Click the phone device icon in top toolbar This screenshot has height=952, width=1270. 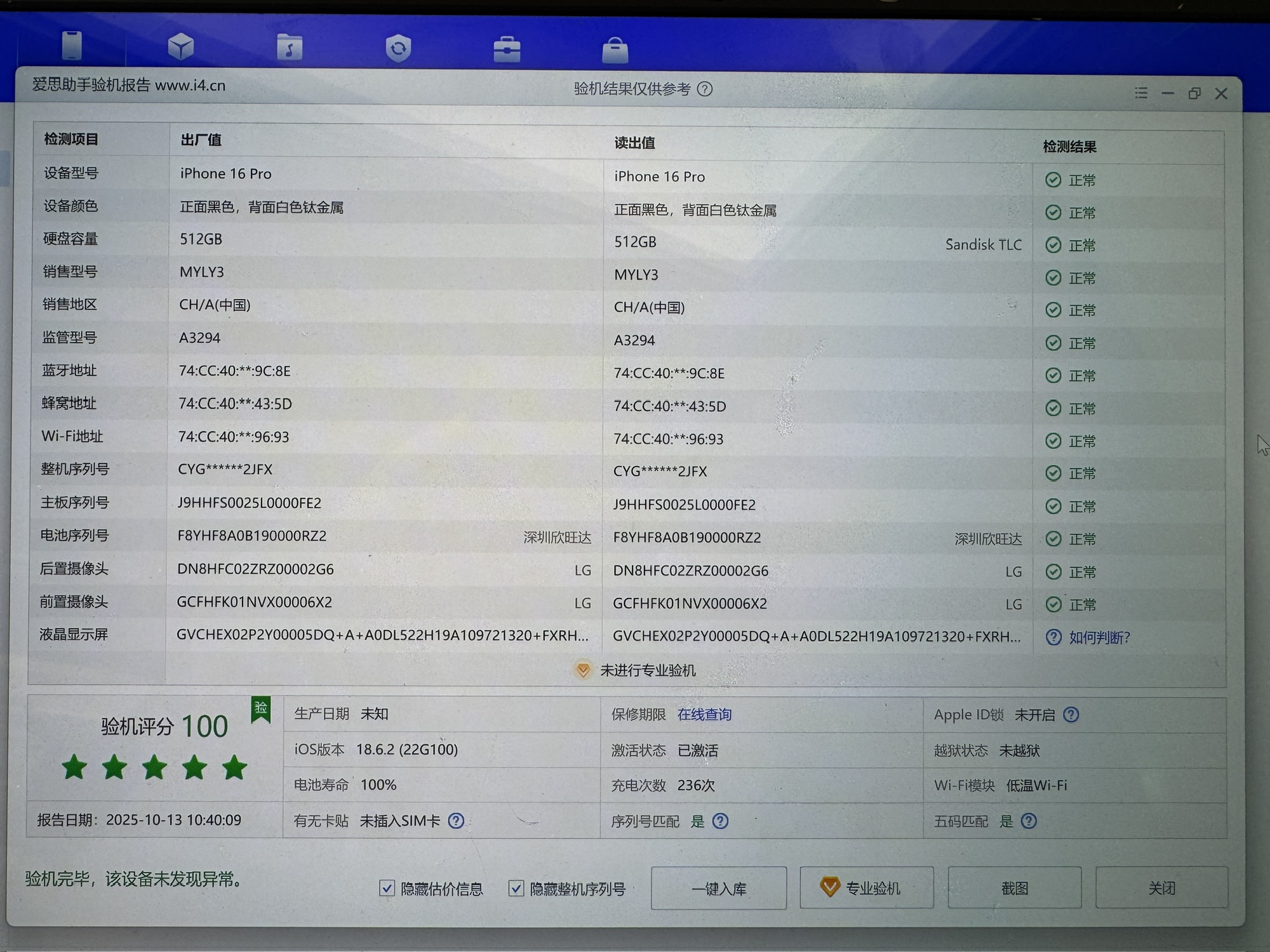[x=72, y=46]
